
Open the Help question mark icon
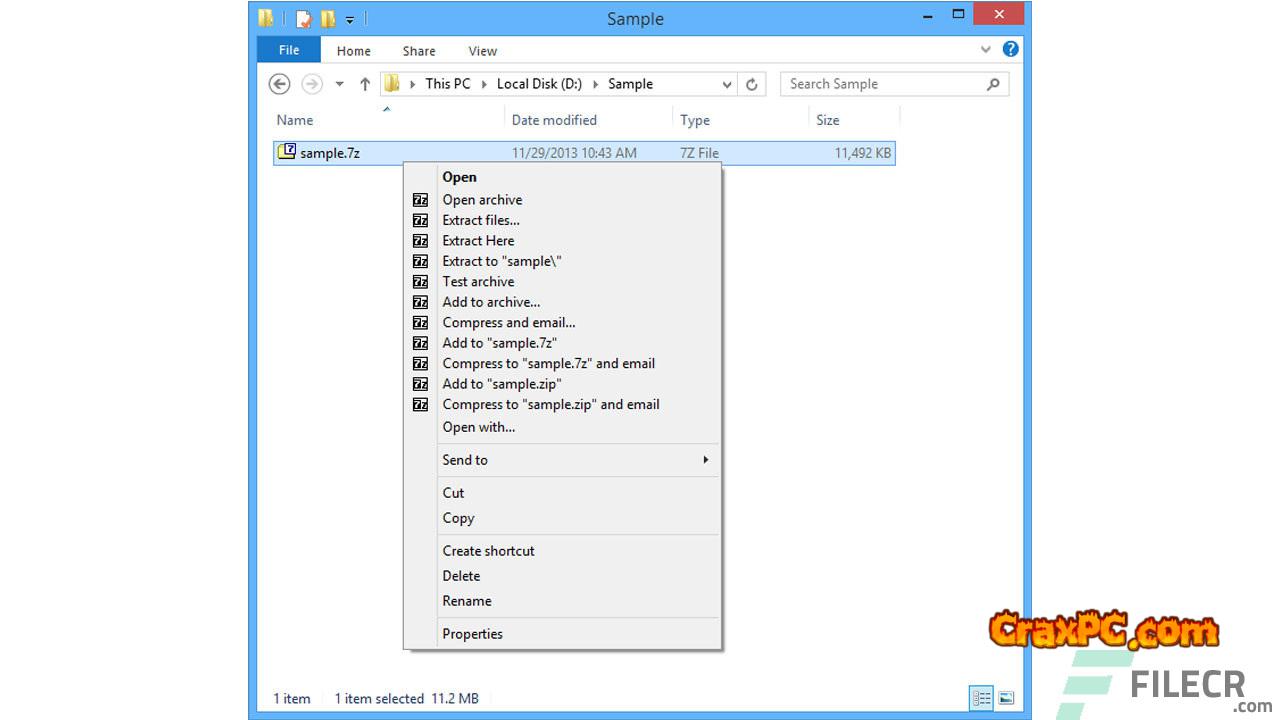[x=1010, y=49]
